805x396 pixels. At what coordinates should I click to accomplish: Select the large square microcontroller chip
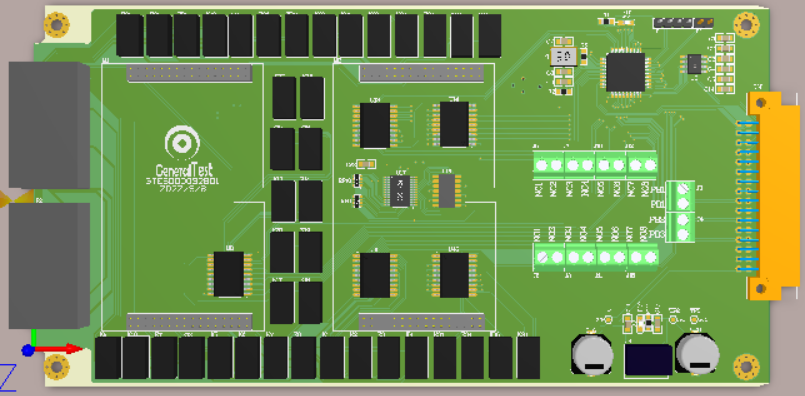[625, 72]
